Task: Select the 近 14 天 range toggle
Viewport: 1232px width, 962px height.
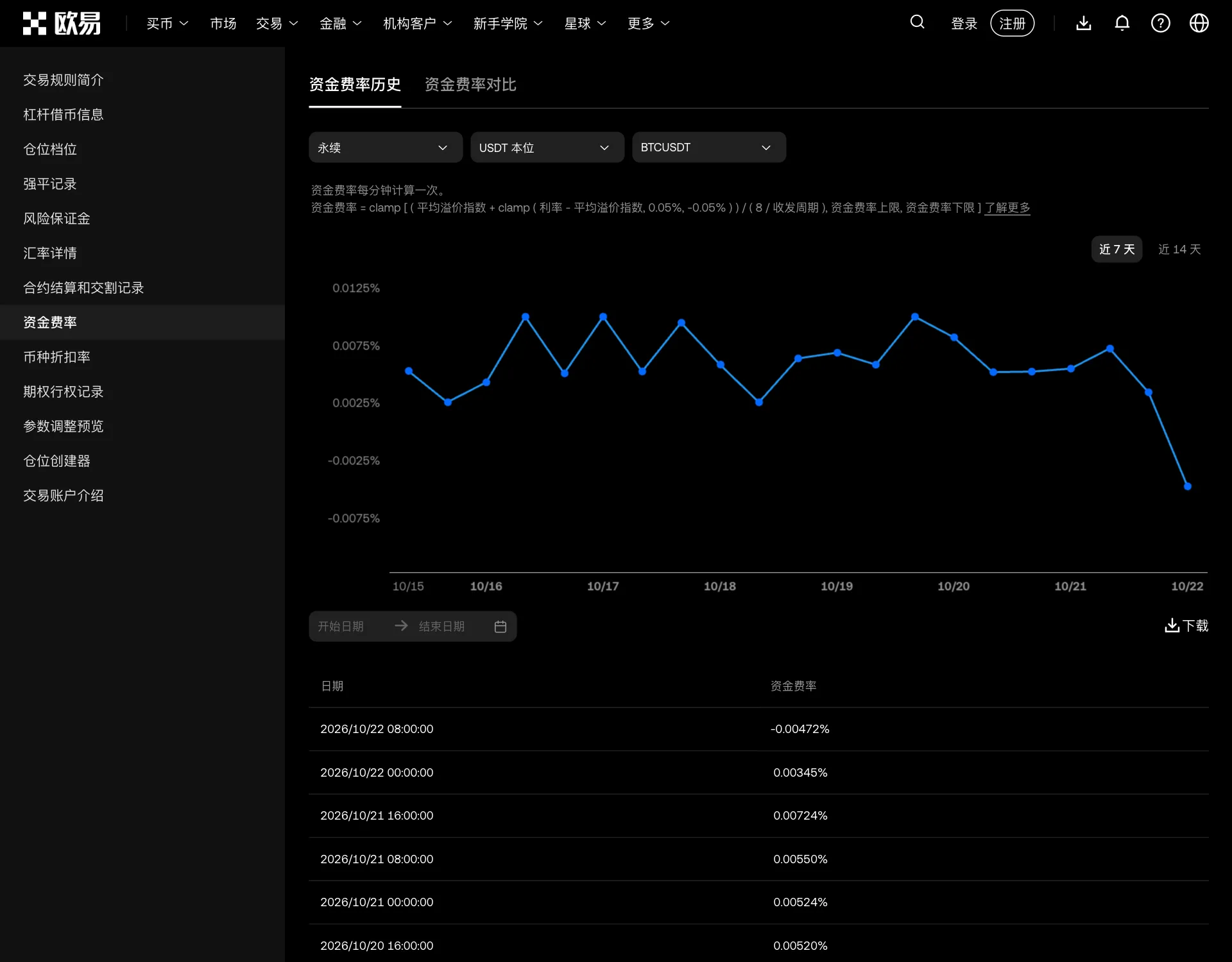Action: click(1179, 249)
